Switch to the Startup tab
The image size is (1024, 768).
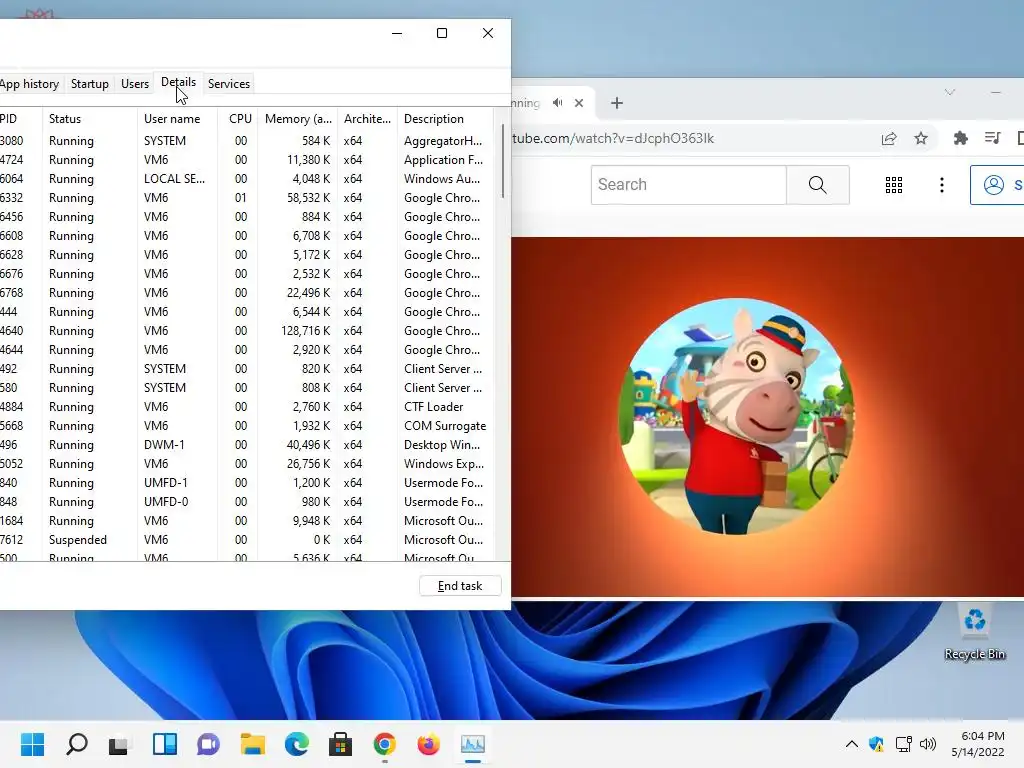tap(89, 84)
